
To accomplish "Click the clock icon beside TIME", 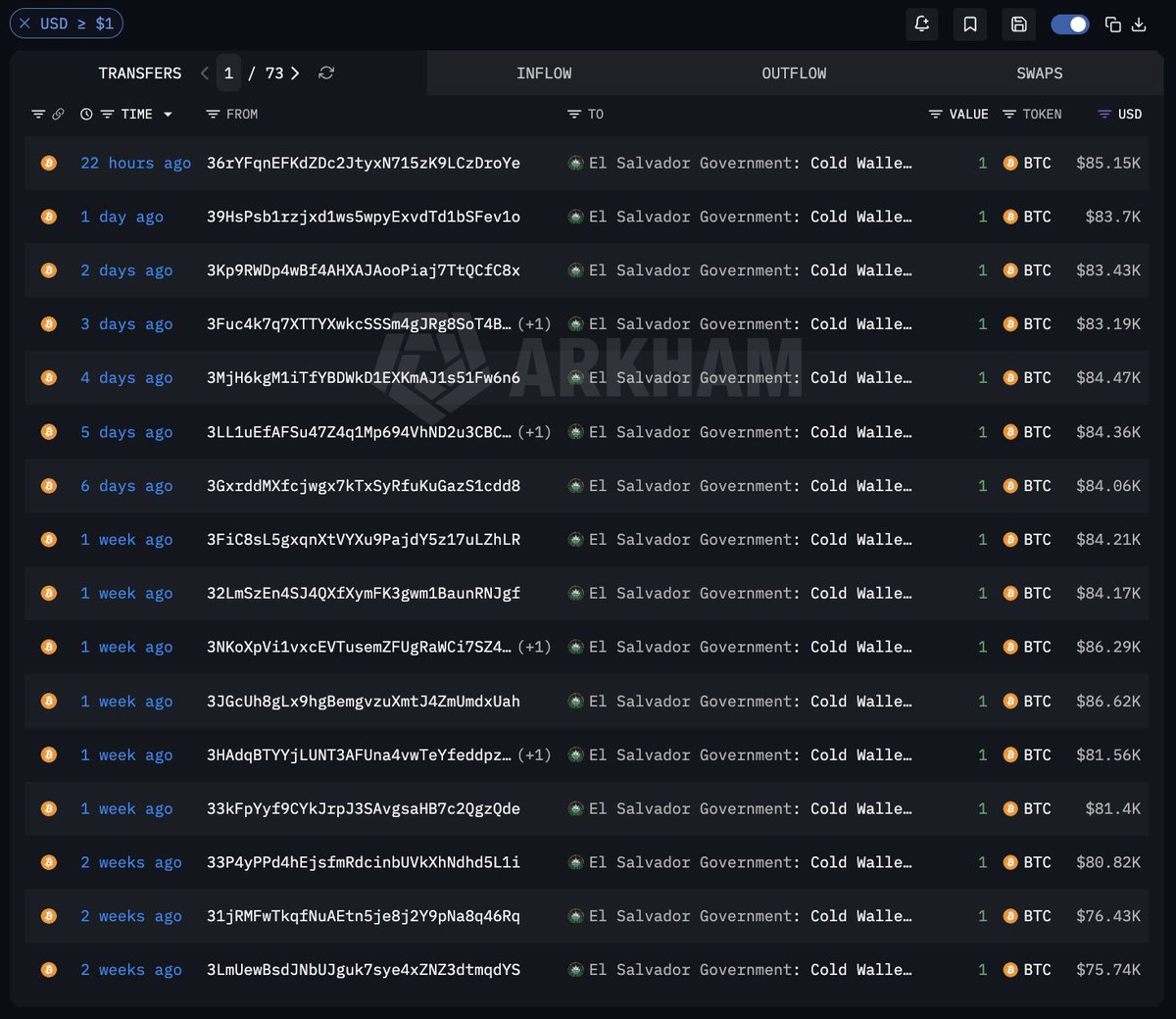I will point(86,115).
